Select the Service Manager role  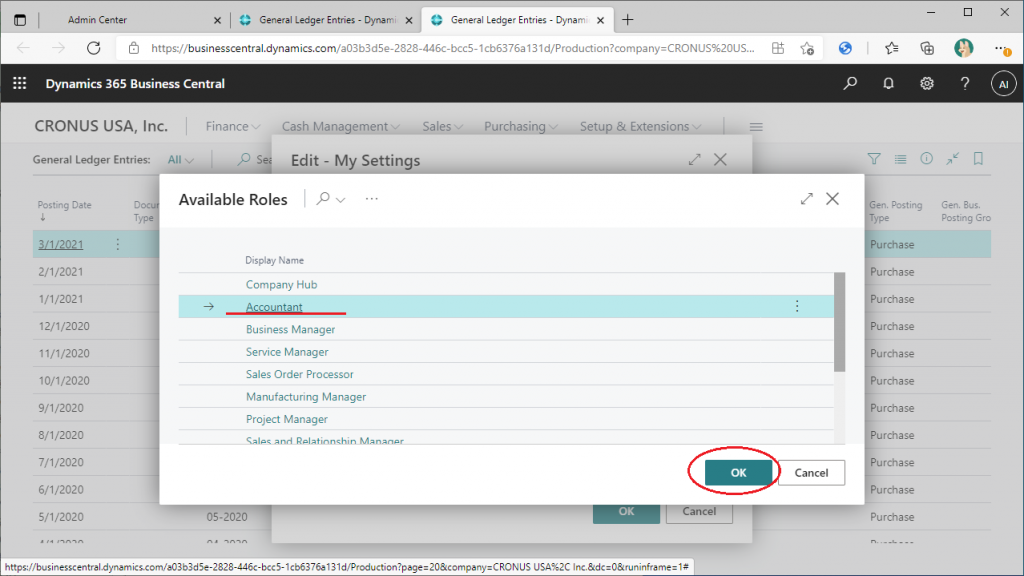click(x=287, y=351)
